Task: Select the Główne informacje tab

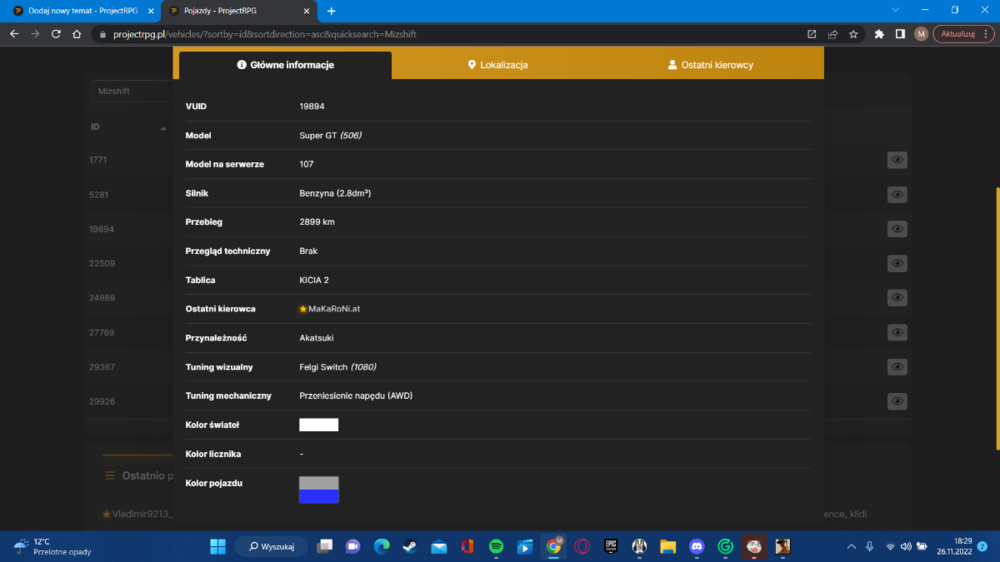Action: click(285, 64)
